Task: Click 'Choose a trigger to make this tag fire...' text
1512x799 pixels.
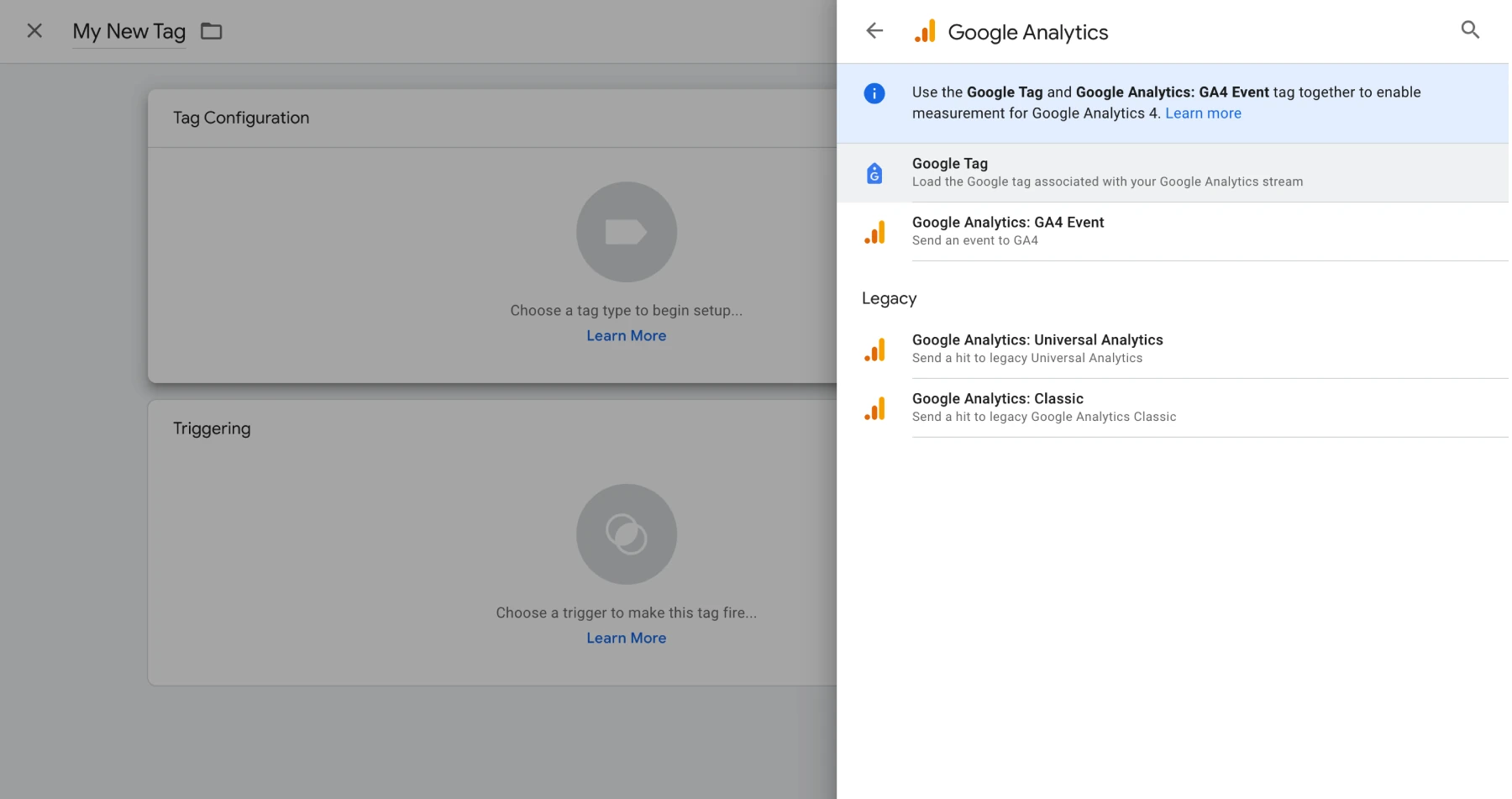Action: point(627,612)
